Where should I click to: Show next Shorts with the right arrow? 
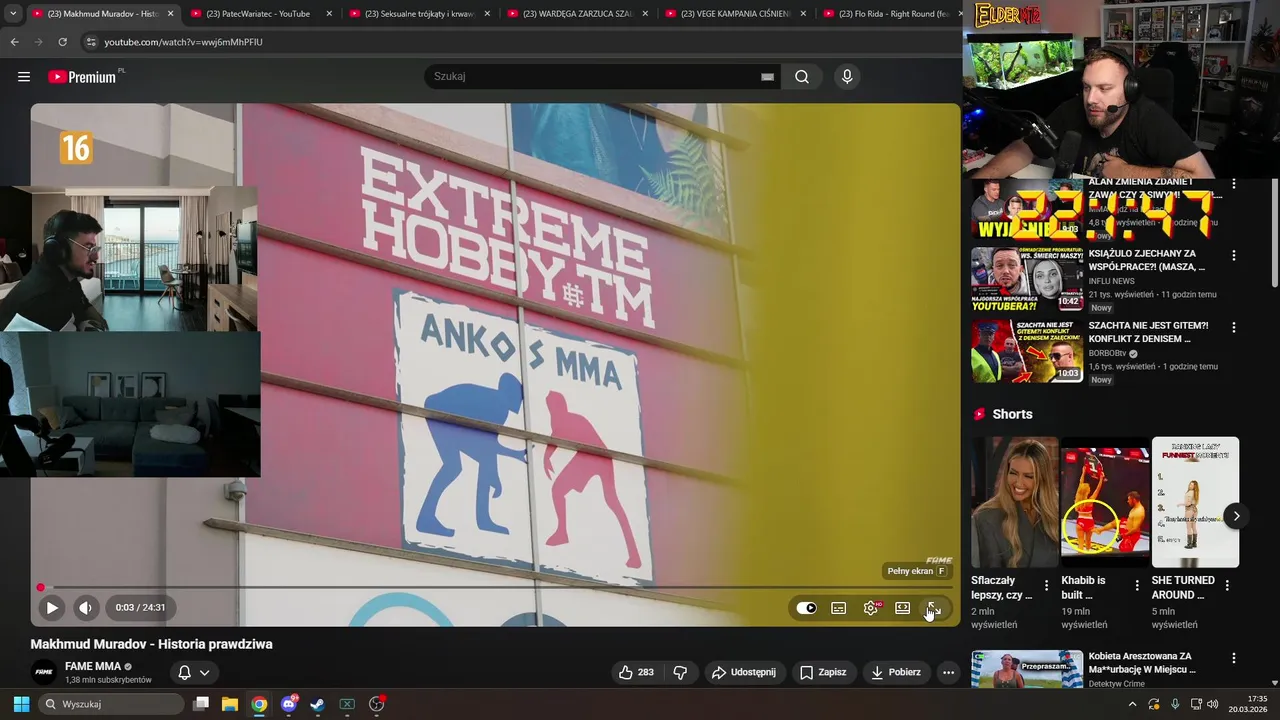(x=1236, y=516)
